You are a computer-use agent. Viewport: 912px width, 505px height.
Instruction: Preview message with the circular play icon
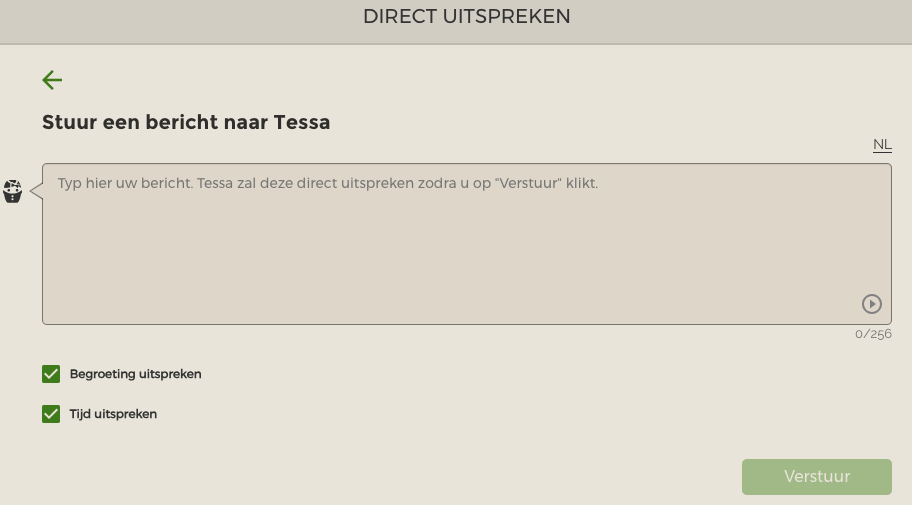[x=871, y=304]
